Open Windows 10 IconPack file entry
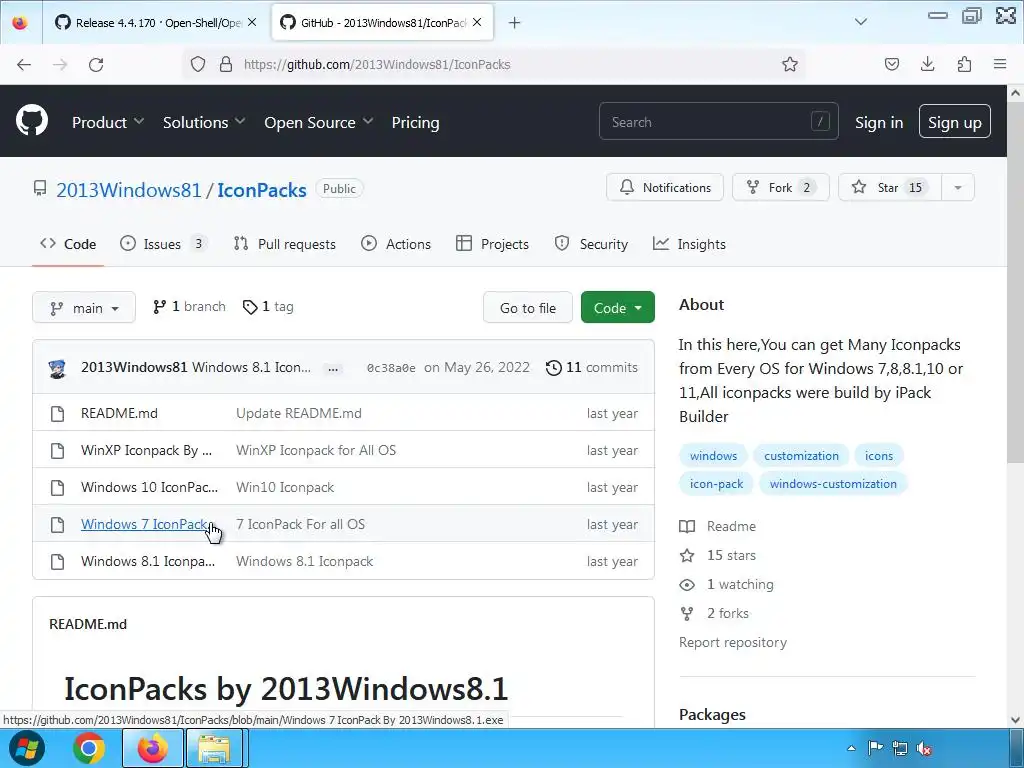Viewport: 1024px width, 768px height. tap(150, 487)
